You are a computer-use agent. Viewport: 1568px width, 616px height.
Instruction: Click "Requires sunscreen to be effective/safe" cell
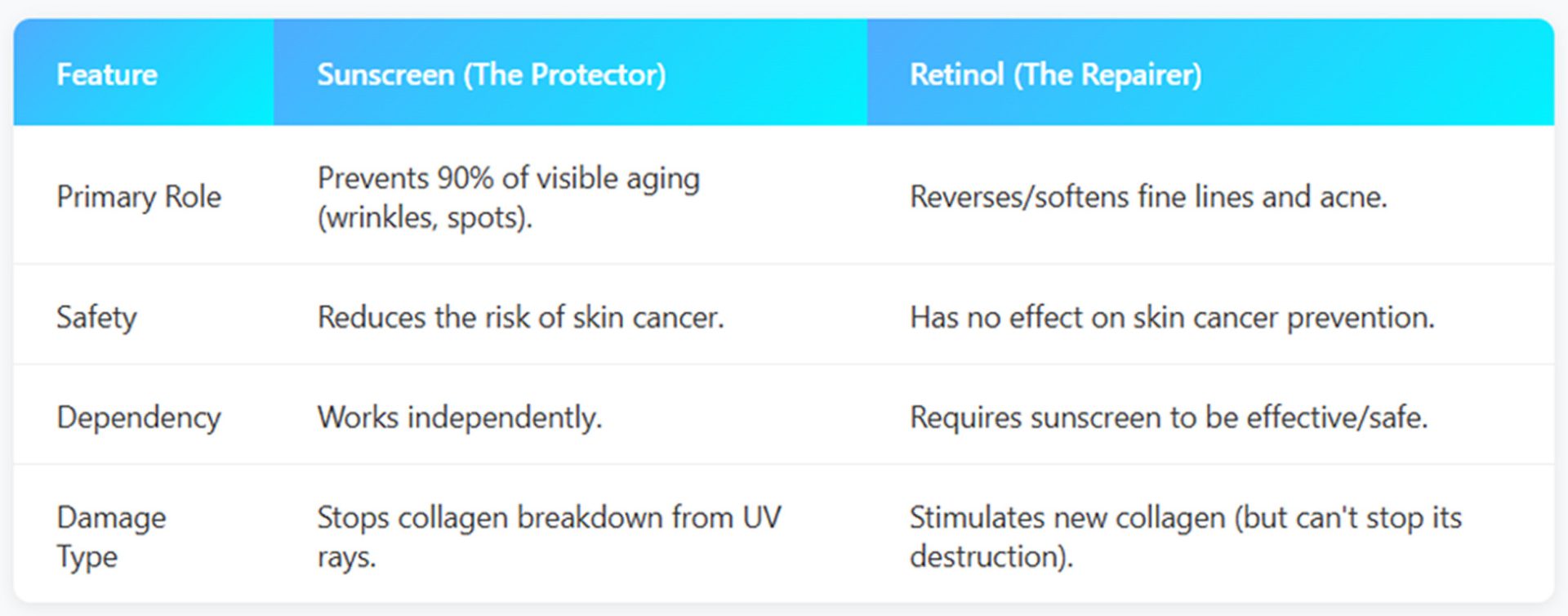(1169, 417)
